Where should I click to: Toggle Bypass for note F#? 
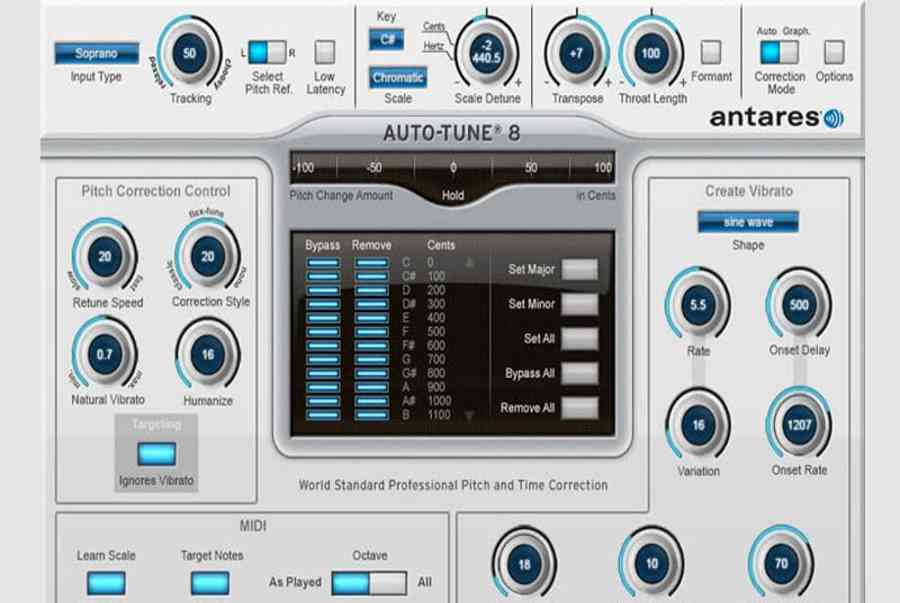pyautogui.click(x=323, y=346)
